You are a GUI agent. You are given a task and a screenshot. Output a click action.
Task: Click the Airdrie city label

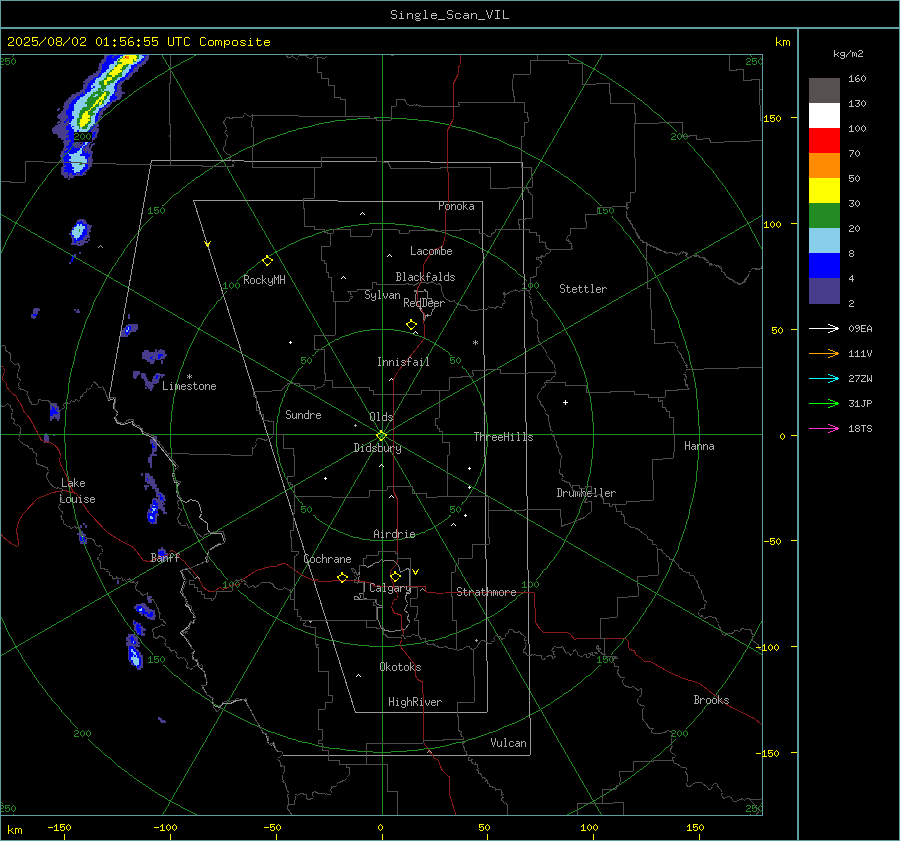(394, 534)
